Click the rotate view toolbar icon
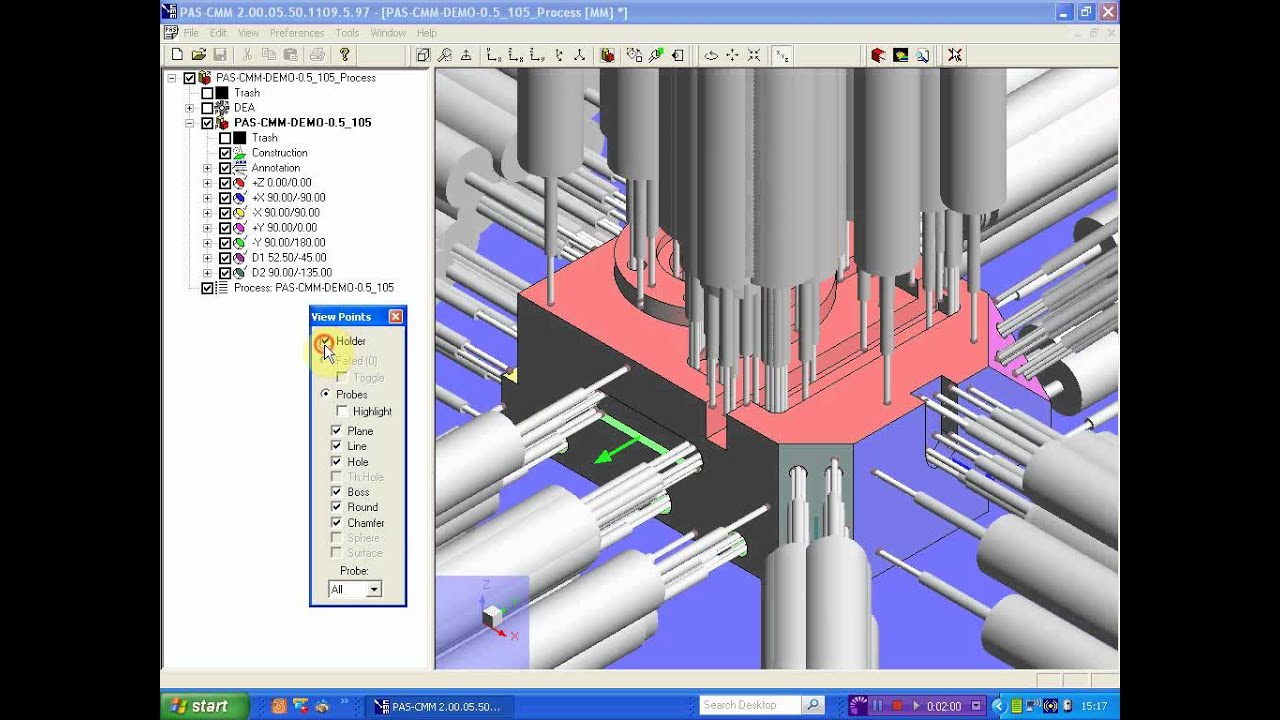 point(711,55)
